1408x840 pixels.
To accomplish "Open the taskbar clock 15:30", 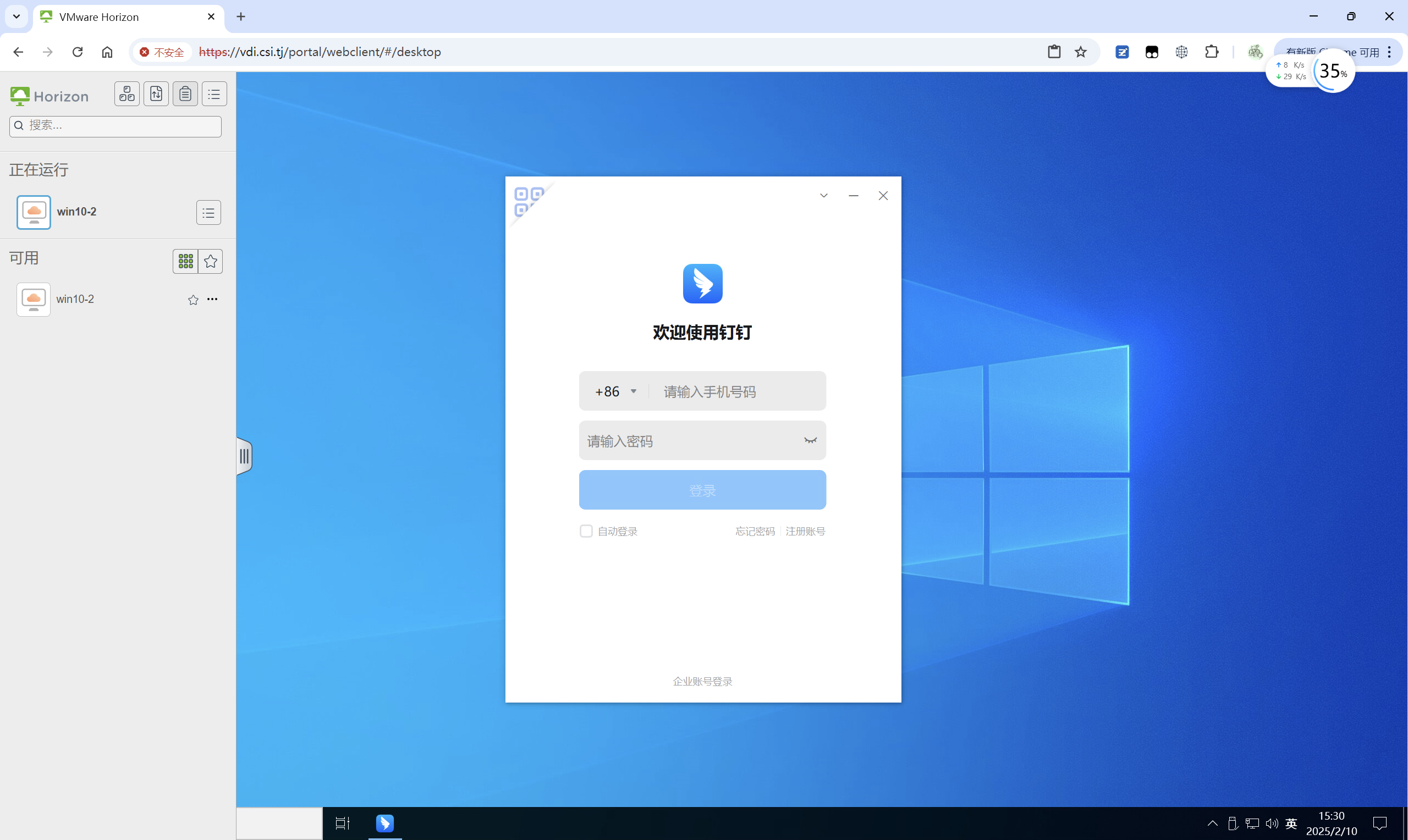I will pyautogui.click(x=1332, y=823).
